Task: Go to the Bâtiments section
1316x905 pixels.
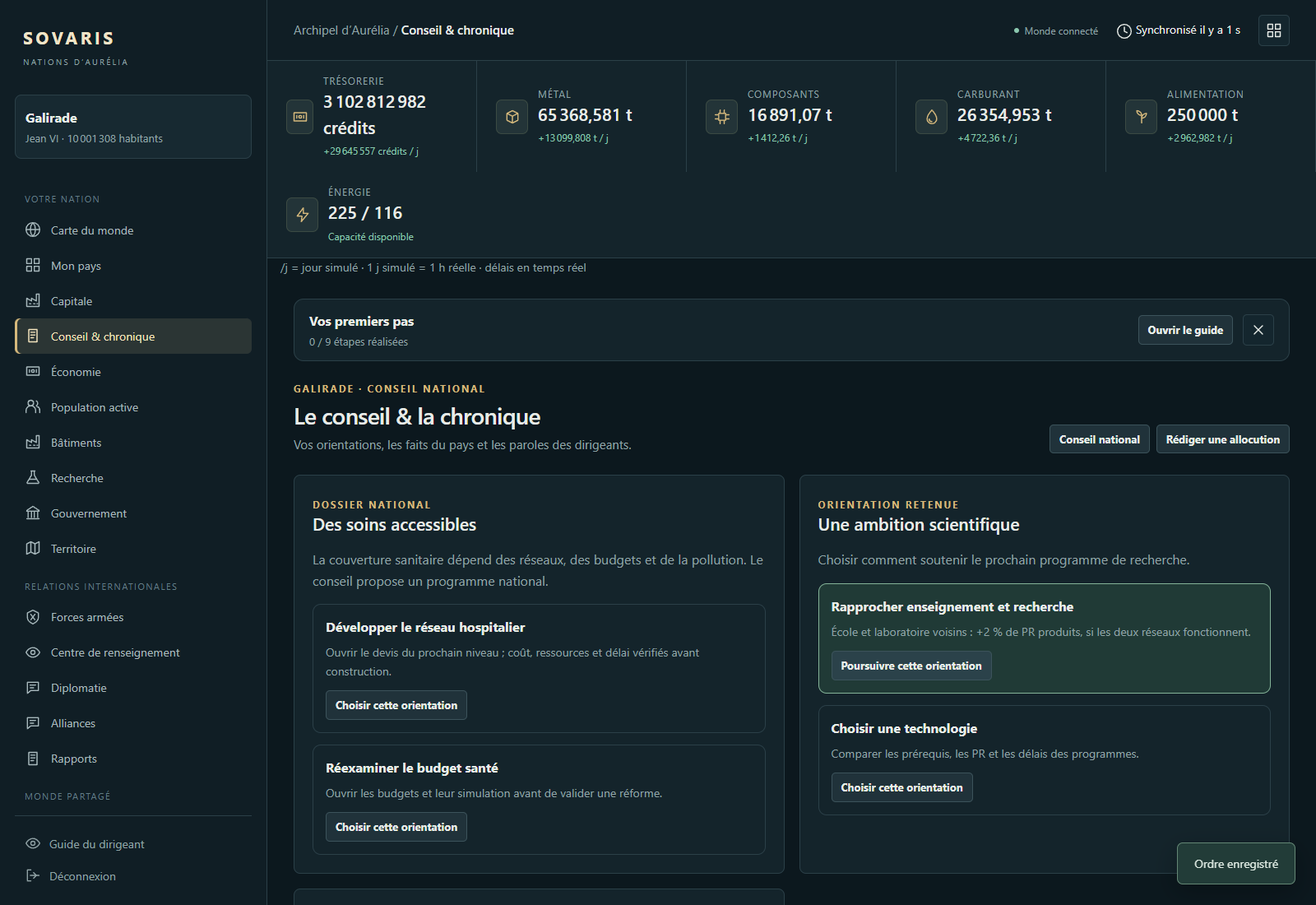Action: click(x=133, y=443)
